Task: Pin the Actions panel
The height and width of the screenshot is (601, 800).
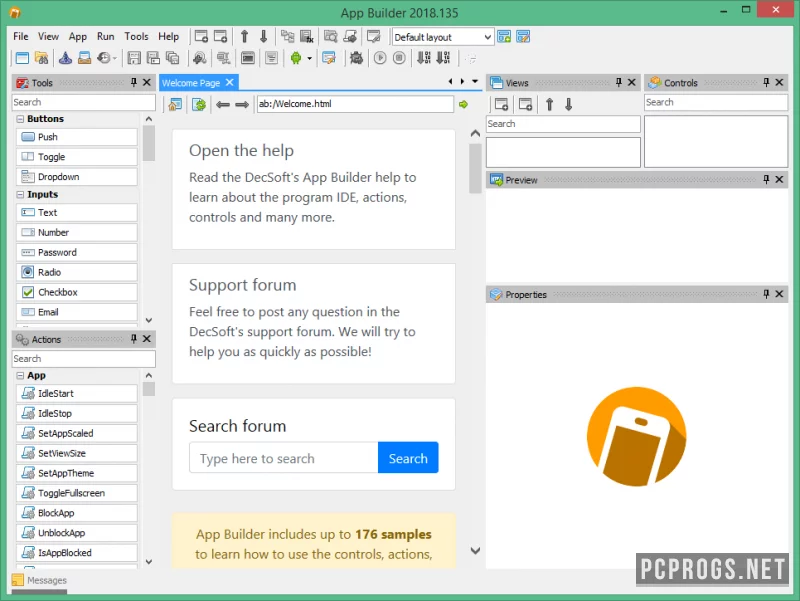Action: coord(134,338)
